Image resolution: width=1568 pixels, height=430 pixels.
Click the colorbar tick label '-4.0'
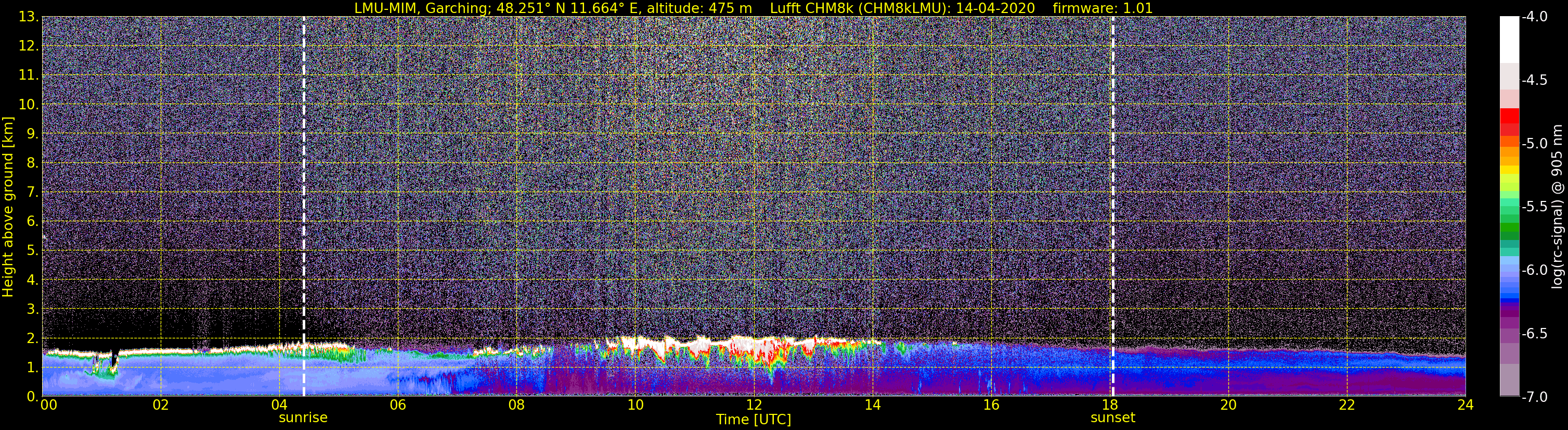pyautogui.click(x=1534, y=17)
